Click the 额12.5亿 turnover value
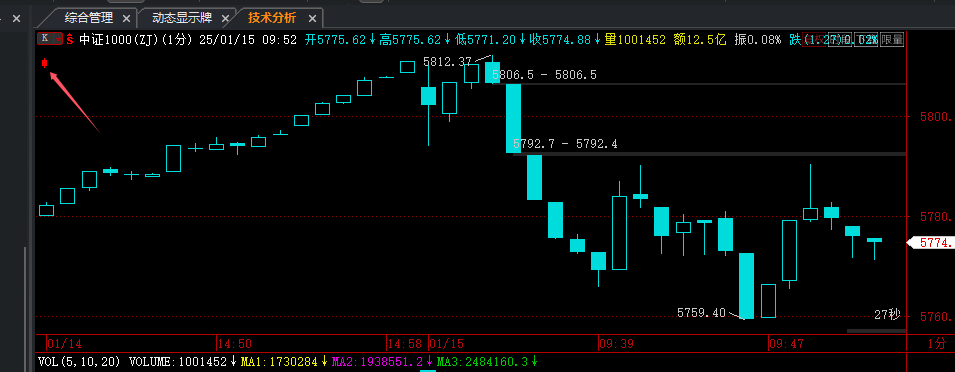The image size is (955, 372). (700, 40)
